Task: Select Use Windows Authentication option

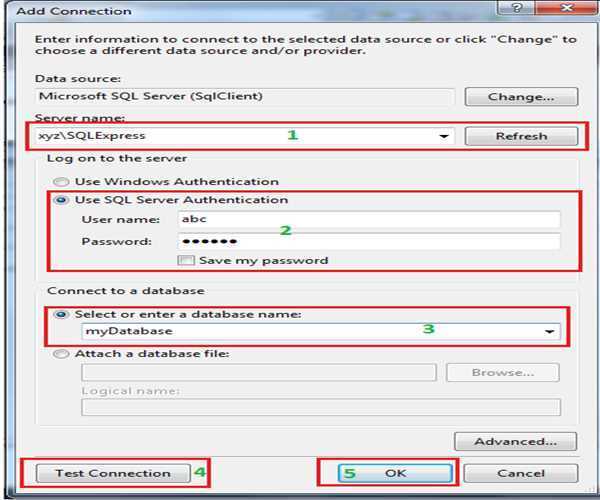Action: 63,182
